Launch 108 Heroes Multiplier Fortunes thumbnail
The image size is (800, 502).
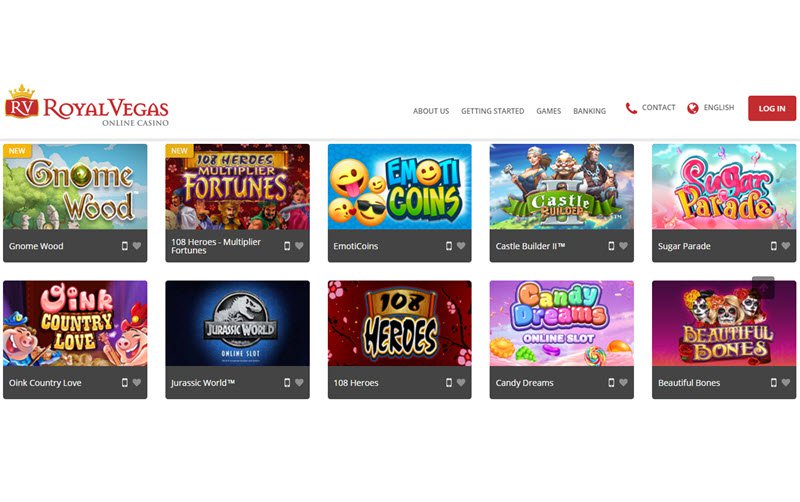click(x=237, y=187)
